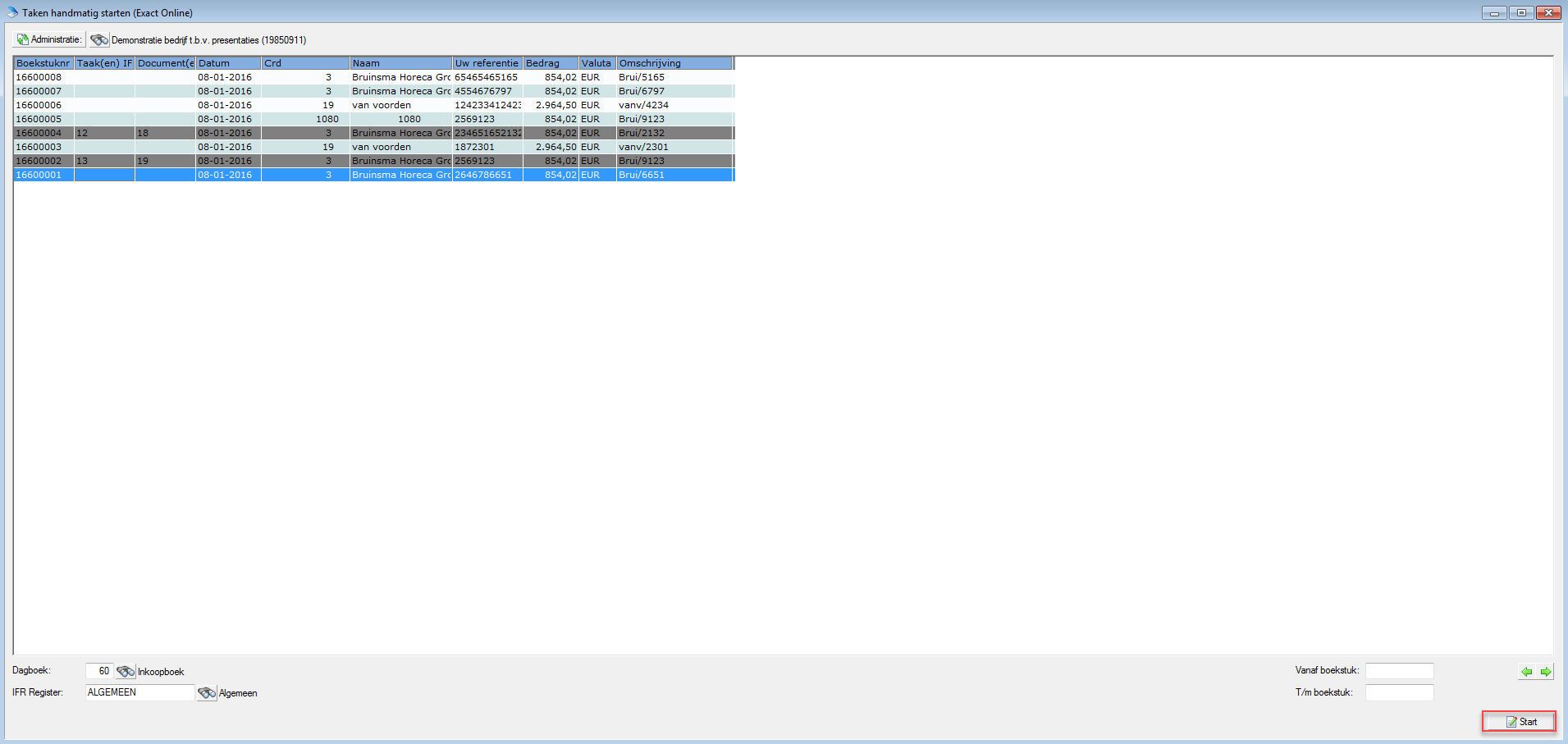Viewport: 1568px width, 744px height.
Task: Select row with boekstuk 16600008
Action: coord(373,77)
